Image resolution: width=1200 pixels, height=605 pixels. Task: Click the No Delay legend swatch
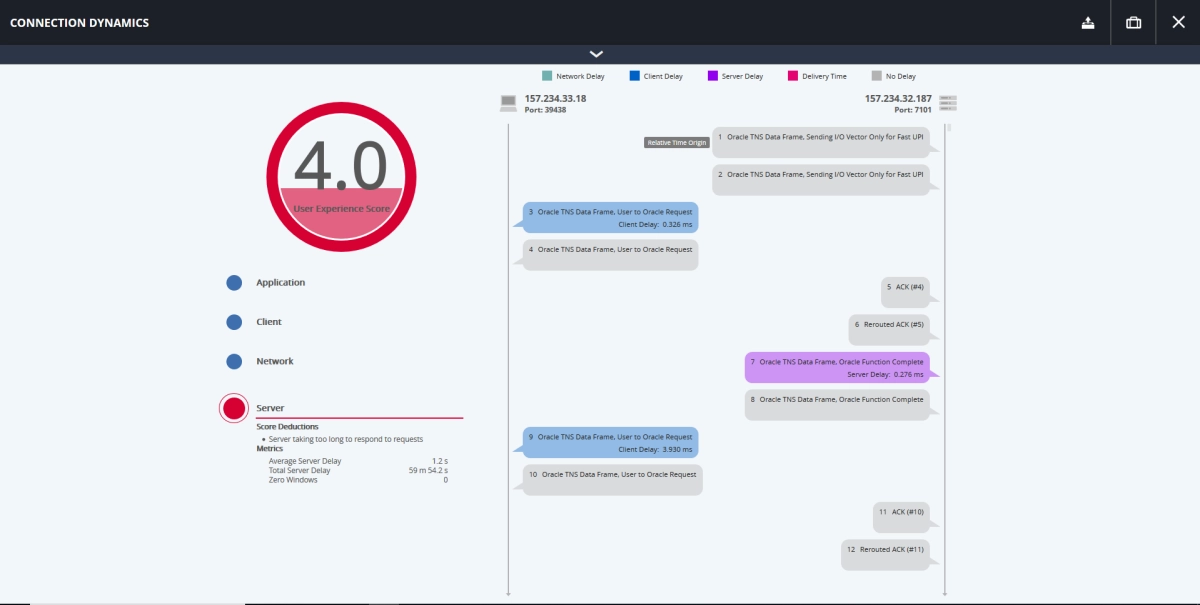click(877, 76)
